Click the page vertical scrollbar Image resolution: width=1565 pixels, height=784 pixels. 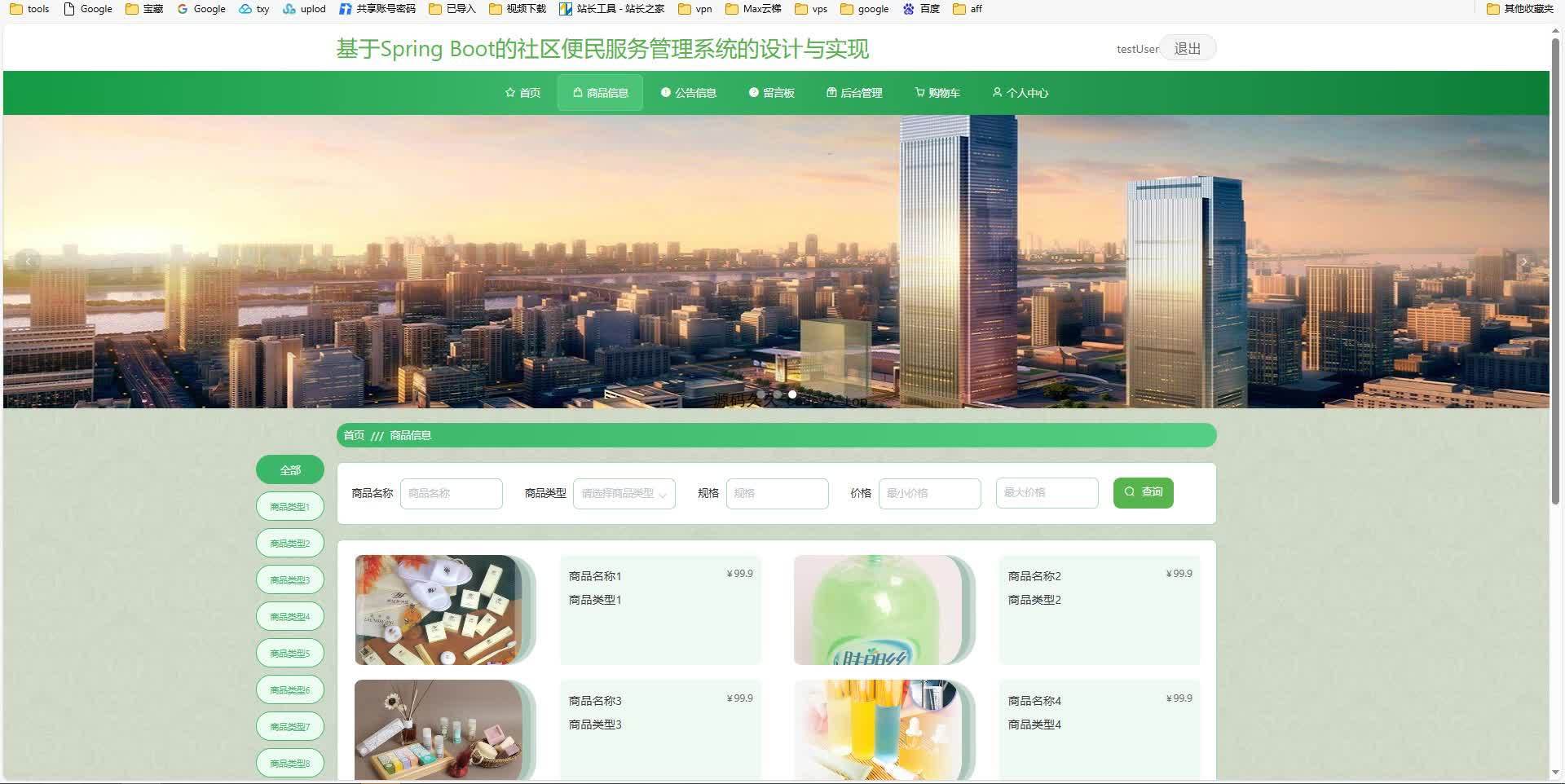click(1555, 271)
